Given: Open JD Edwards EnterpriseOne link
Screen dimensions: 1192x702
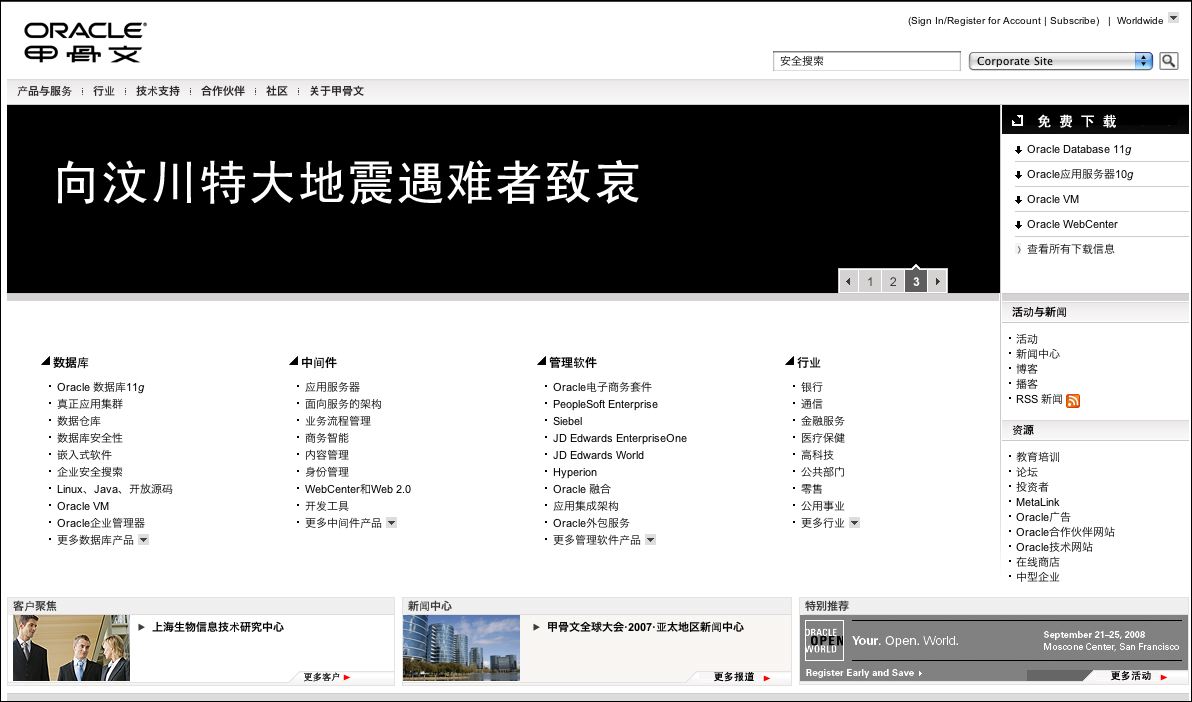Looking at the screenshot, I should [620, 438].
